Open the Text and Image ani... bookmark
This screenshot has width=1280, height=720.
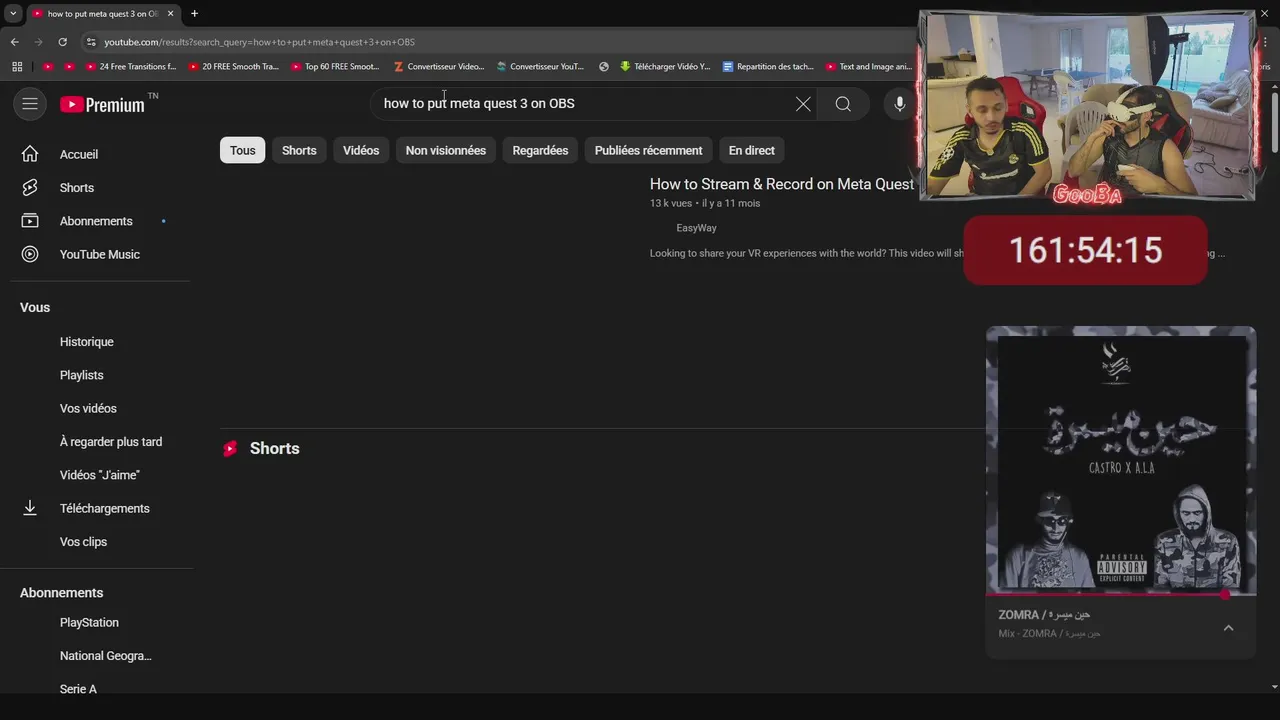(x=868, y=67)
